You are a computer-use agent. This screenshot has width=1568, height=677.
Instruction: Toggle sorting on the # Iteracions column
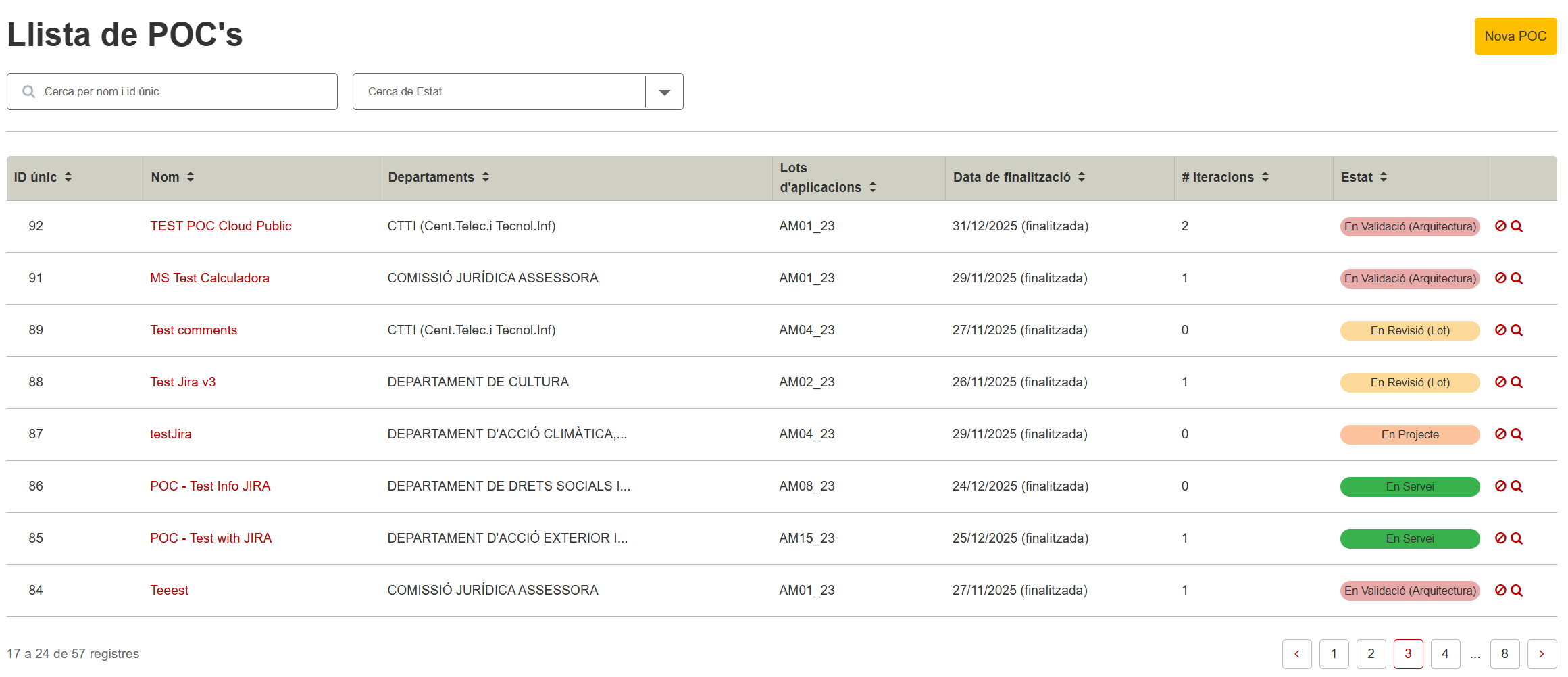[x=1267, y=176]
